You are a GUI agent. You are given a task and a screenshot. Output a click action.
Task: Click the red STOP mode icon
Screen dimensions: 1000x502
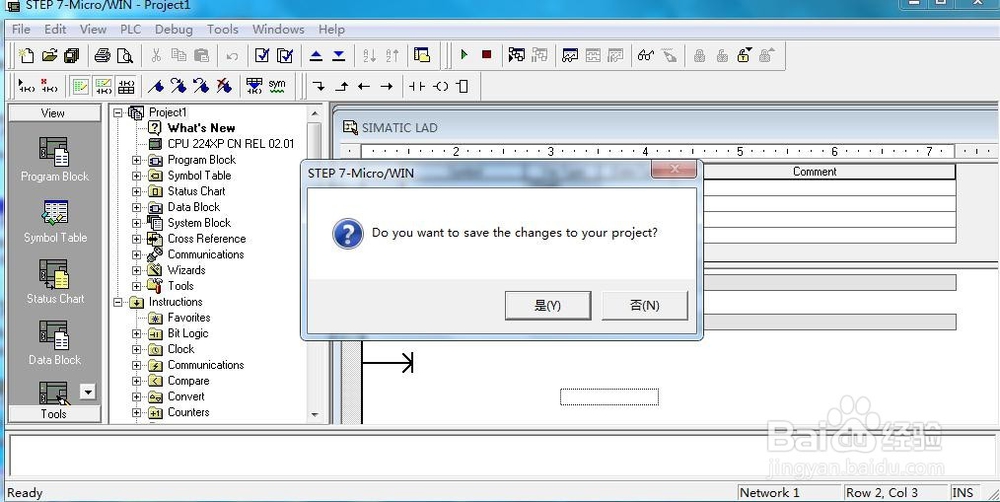[487, 55]
